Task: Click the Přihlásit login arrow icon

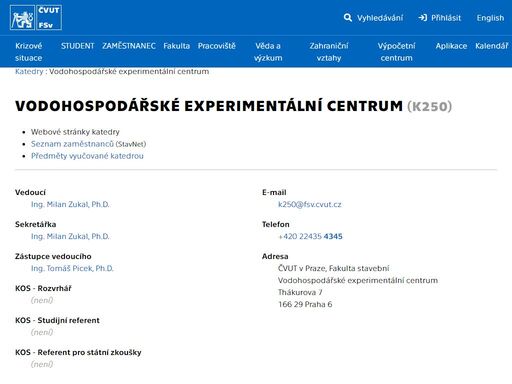Action: pos(423,17)
